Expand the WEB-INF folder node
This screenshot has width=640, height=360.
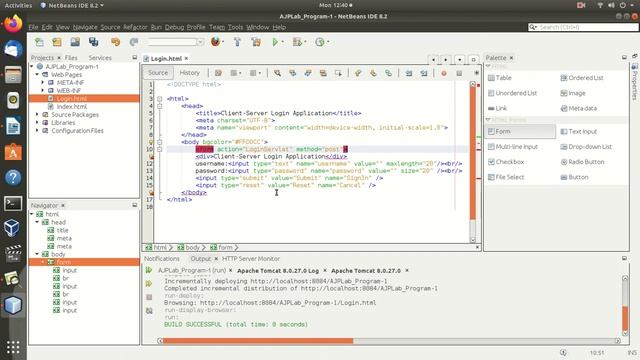click(42, 90)
